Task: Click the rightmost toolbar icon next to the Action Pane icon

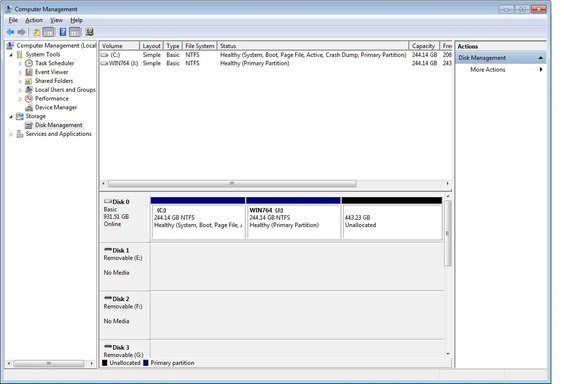Action: click(x=90, y=32)
